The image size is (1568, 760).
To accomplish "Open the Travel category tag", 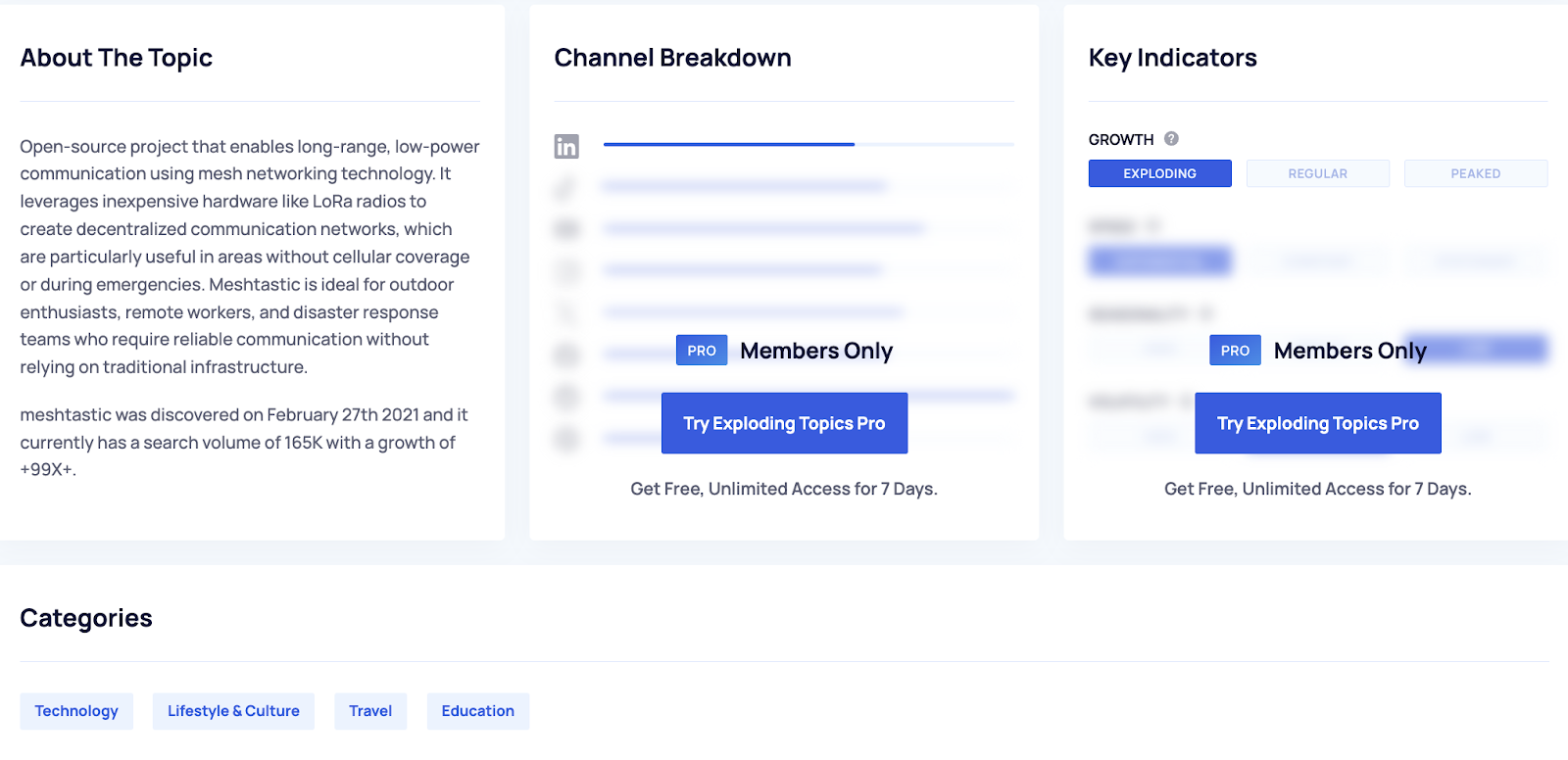I will (x=370, y=711).
